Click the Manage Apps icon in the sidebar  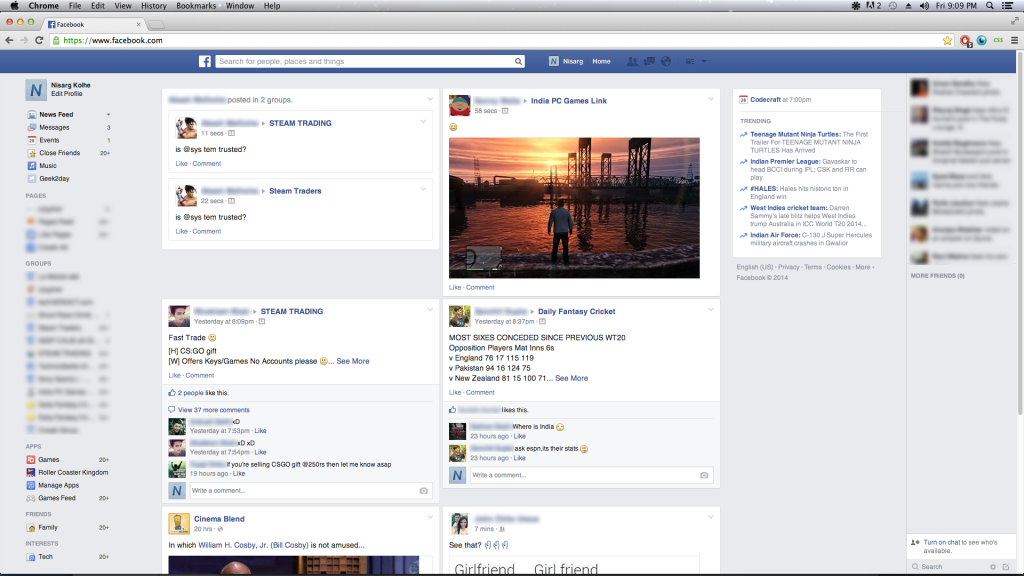31,485
